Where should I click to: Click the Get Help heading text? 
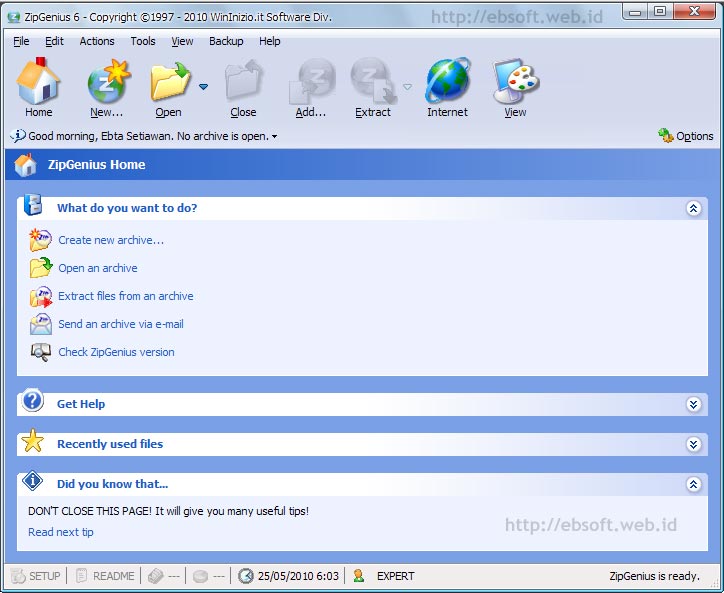tap(81, 404)
